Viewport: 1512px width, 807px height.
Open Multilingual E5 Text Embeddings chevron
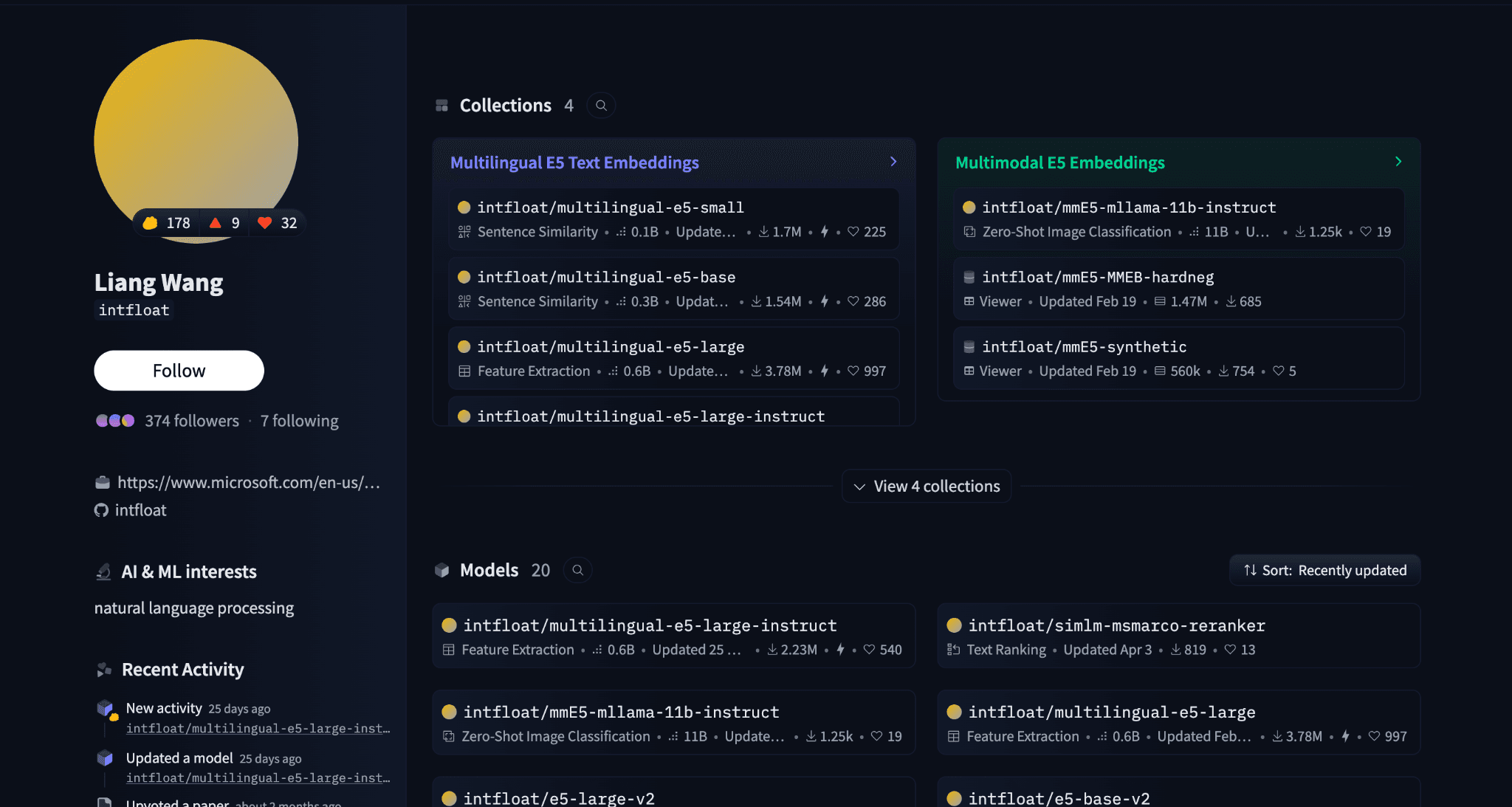[x=893, y=162]
